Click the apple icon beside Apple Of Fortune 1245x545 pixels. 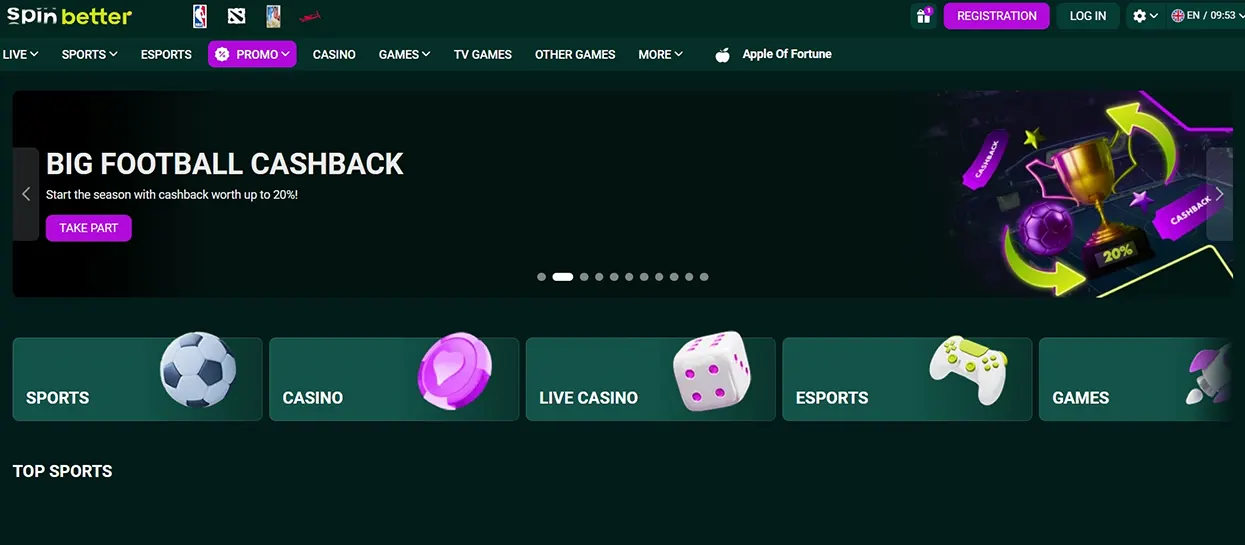(722, 55)
